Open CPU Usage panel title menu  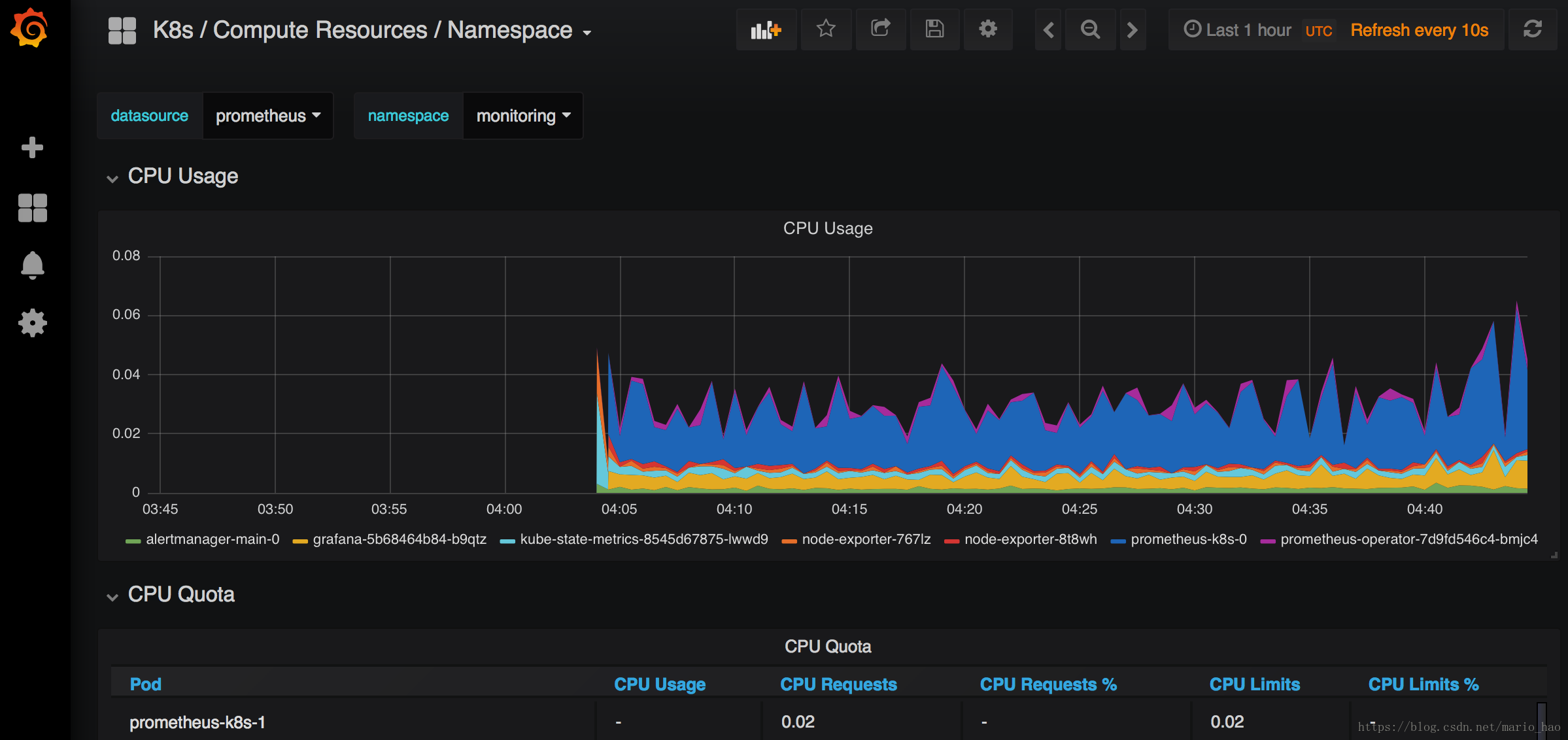828,228
